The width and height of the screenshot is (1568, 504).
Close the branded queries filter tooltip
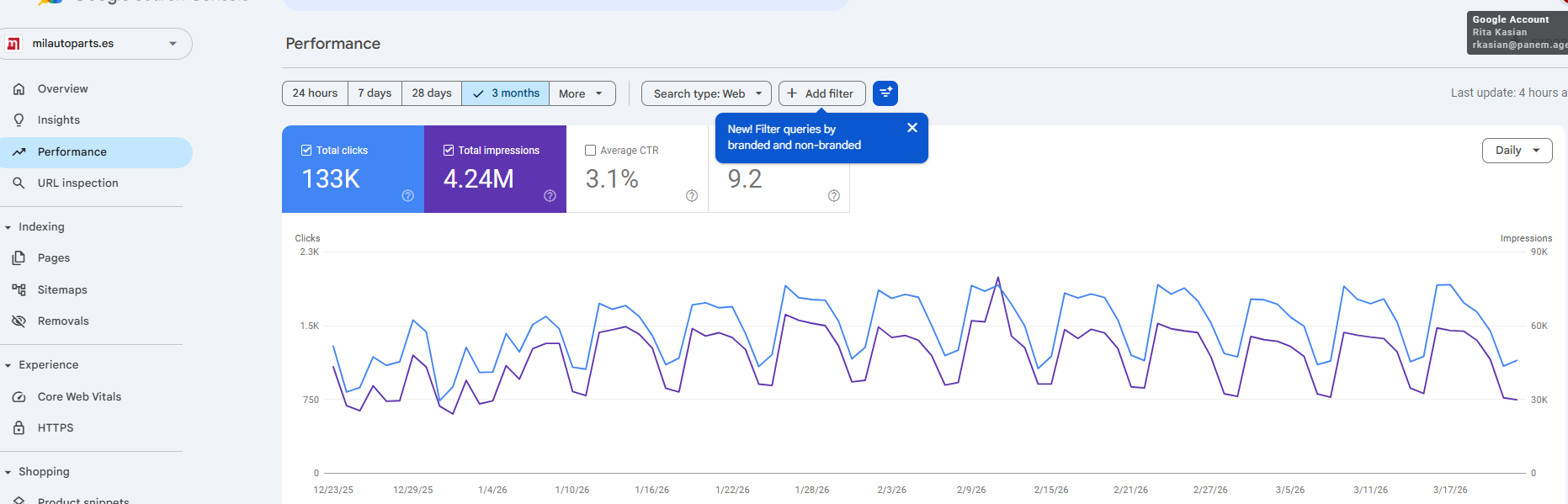(912, 128)
